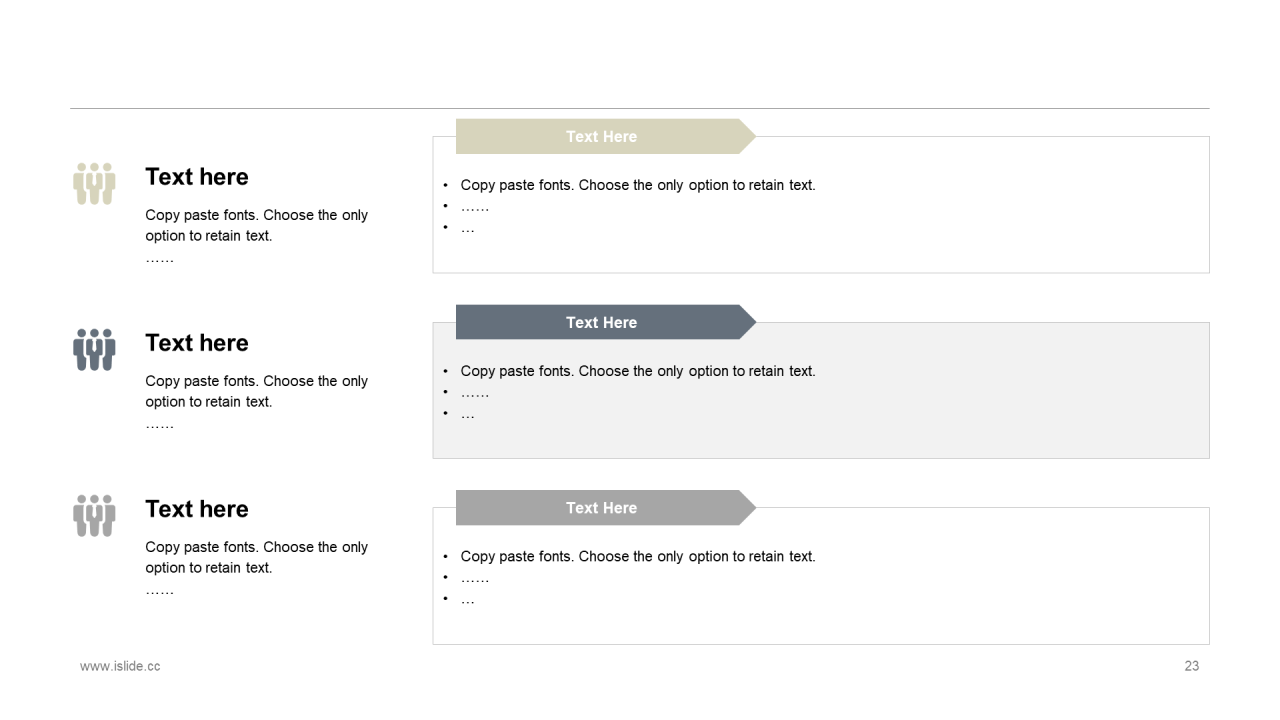Click the gray people group icon
Screen dimensions: 1280x720
pyautogui.click(x=94, y=516)
